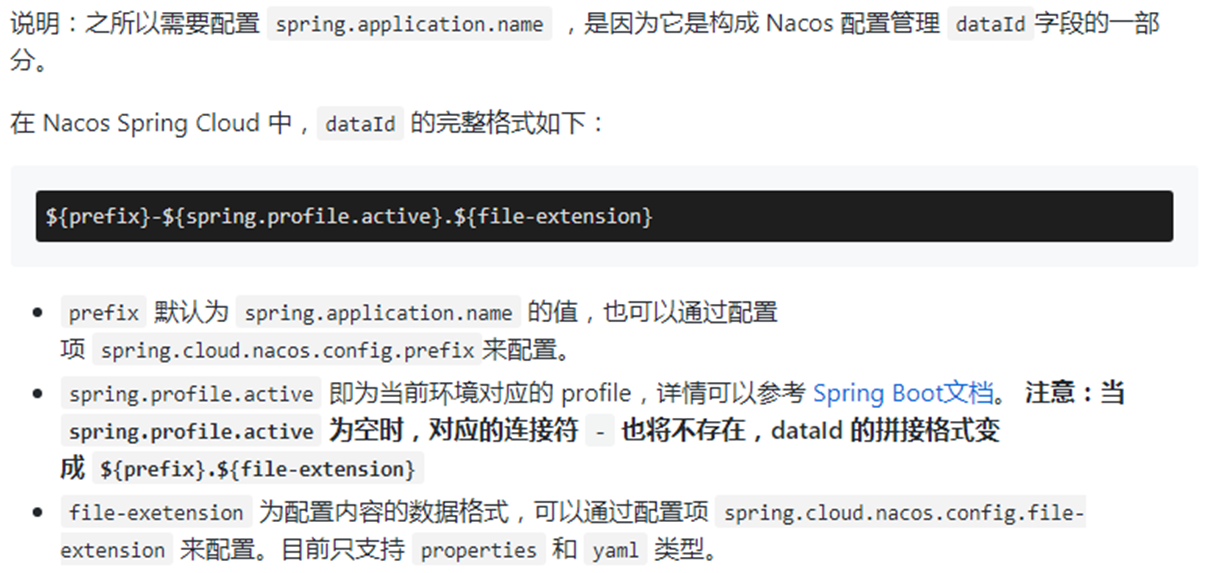The height and width of the screenshot is (573, 1214).
Task: Click the bold 也将不存在 text
Action: (x=683, y=431)
